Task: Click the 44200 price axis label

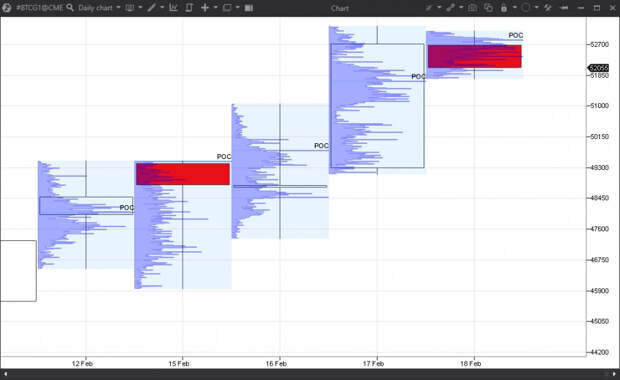Action: tap(599, 352)
